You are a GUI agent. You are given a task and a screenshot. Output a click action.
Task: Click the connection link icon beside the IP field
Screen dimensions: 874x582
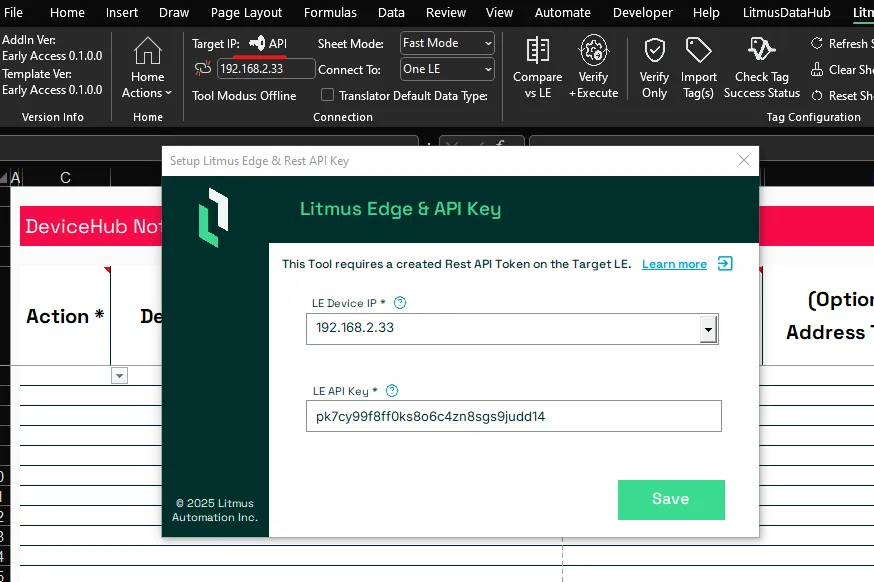[x=203, y=69]
